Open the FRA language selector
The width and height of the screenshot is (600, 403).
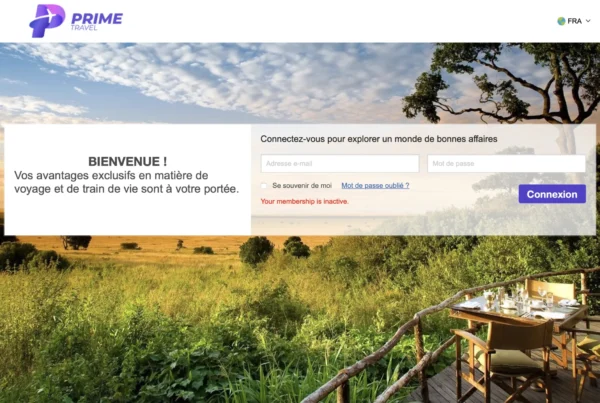[574, 21]
